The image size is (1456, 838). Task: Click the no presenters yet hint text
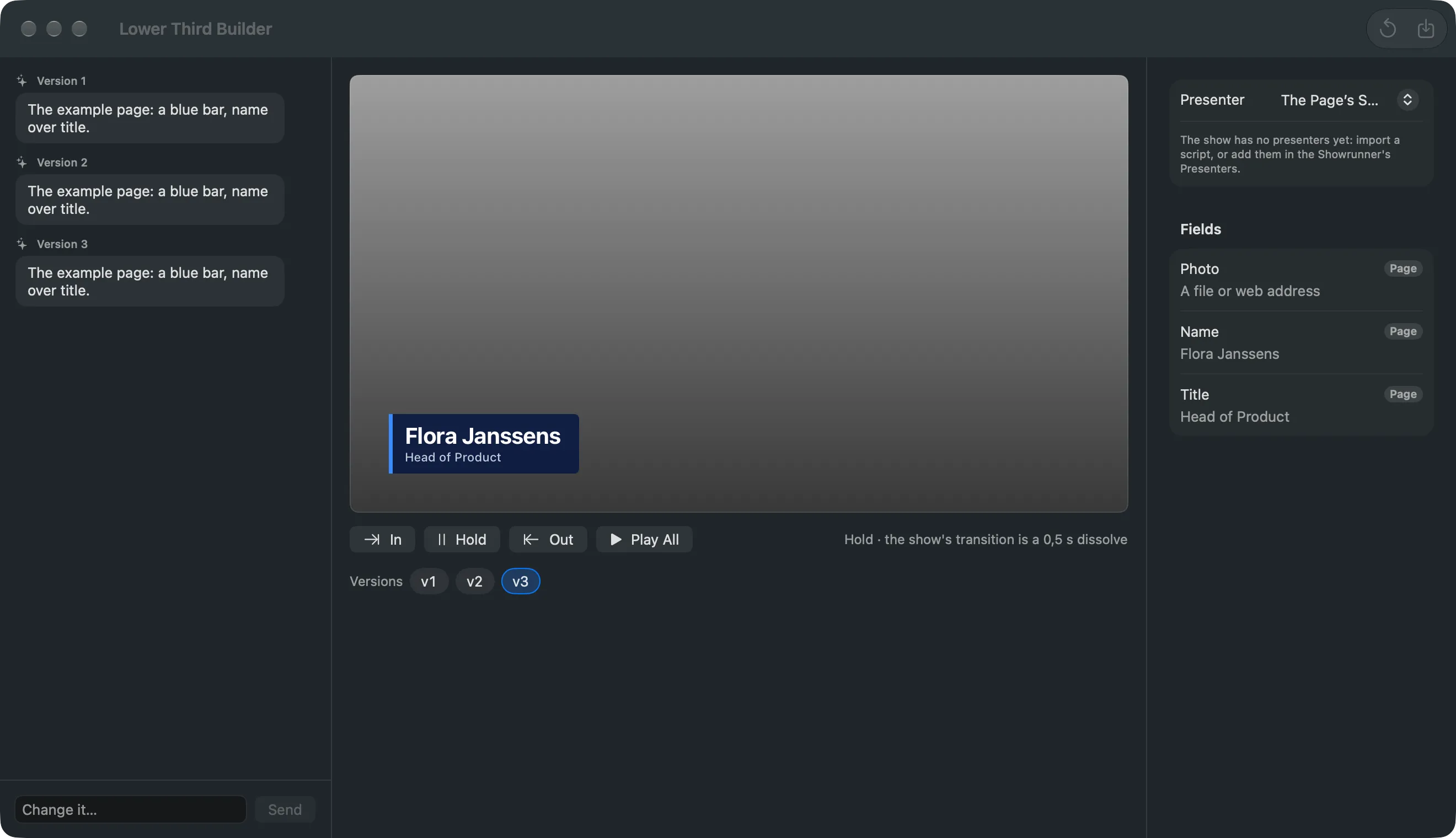coord(1289,154)
